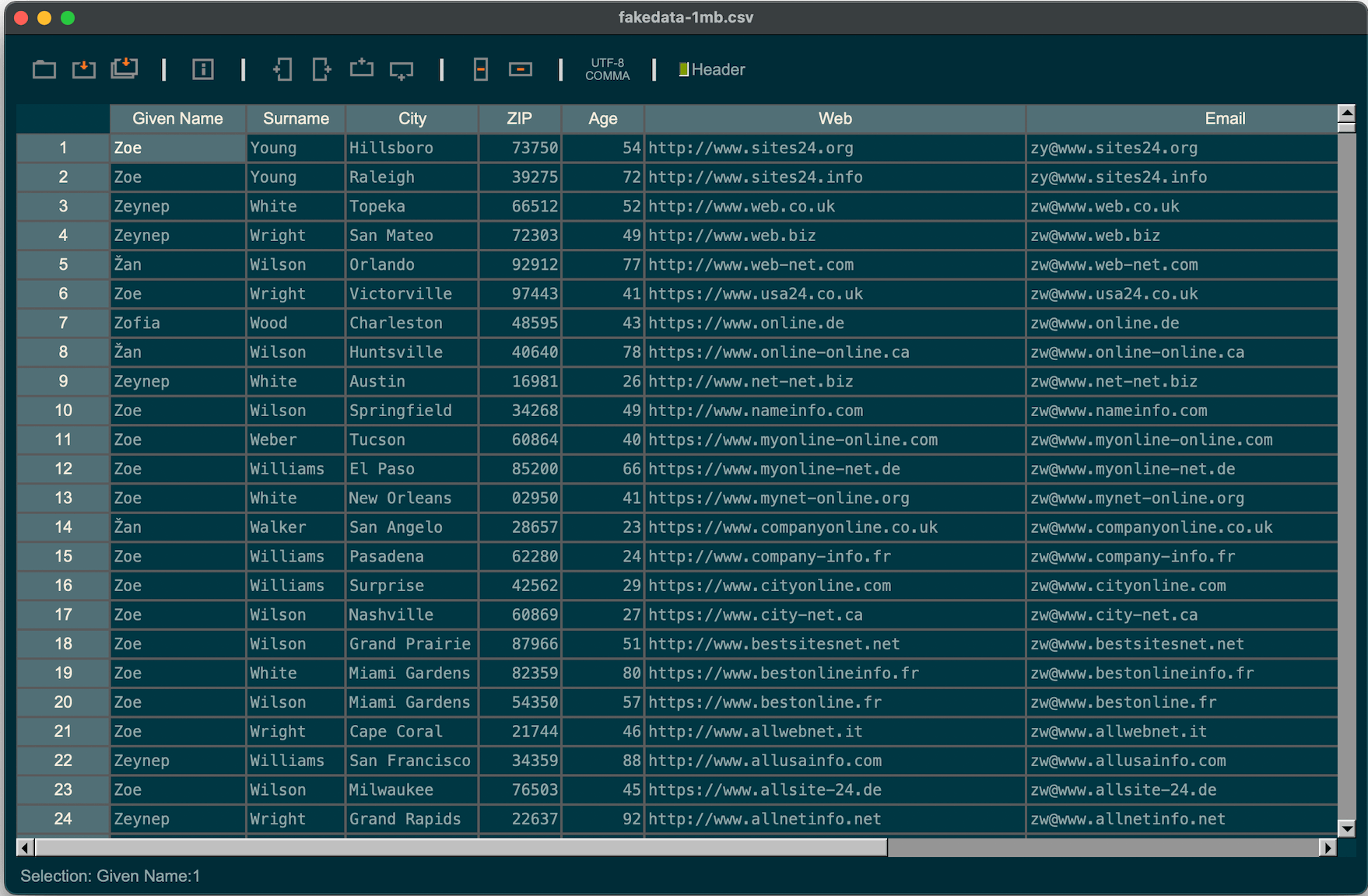Click the ZIP cell '82359'
This screenshot has height=896, width=1368.
coord(519,673)
